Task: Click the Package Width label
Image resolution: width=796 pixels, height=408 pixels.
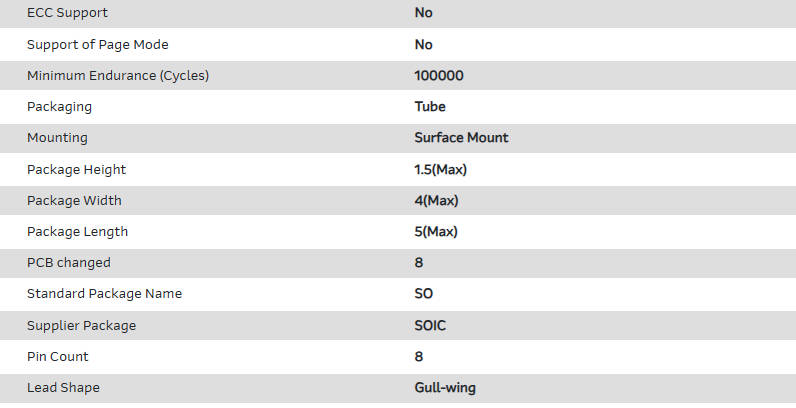Action: [x=74, y=200]
